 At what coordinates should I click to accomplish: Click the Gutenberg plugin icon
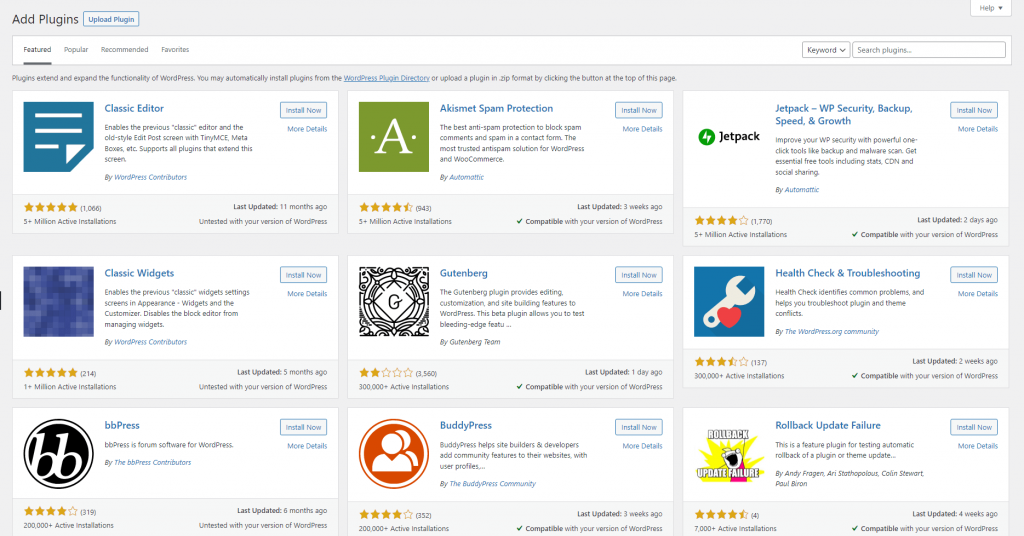pos(394,302)
